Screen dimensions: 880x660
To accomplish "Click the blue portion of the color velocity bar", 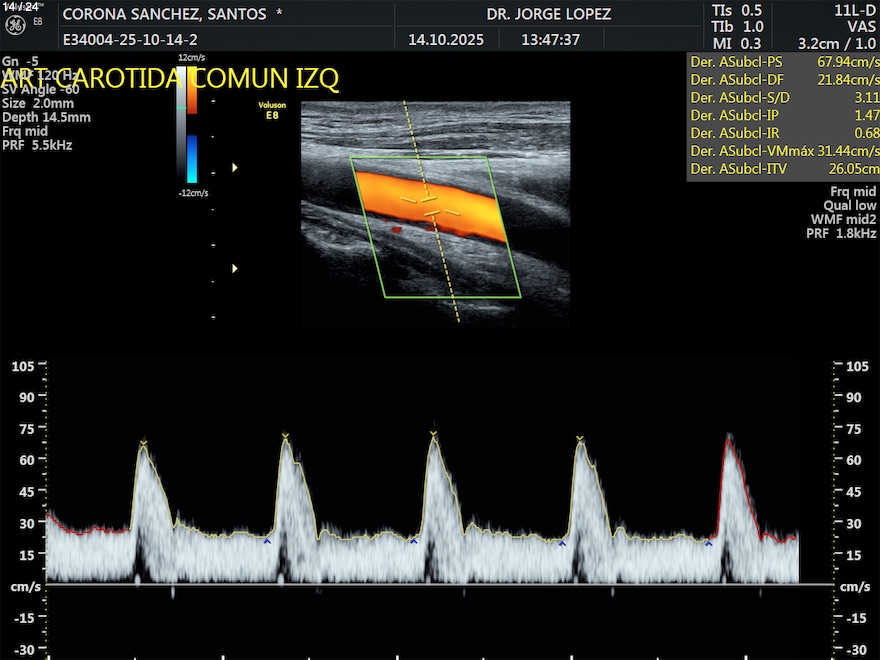I will coord(191,159).
